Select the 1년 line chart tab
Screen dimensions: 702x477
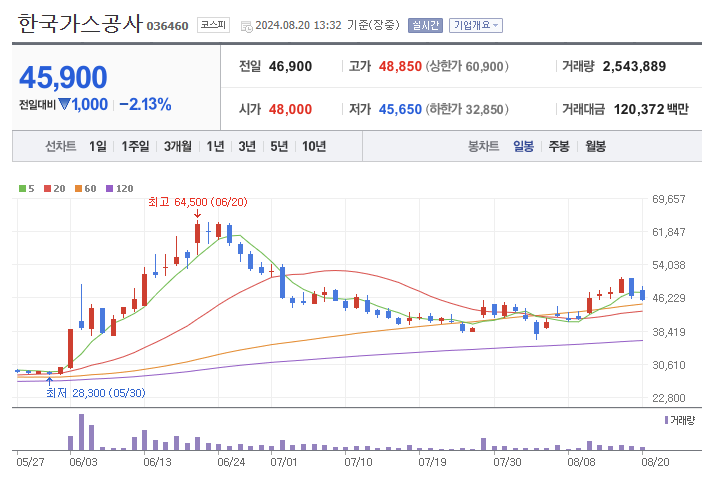(x=215, y=146)
